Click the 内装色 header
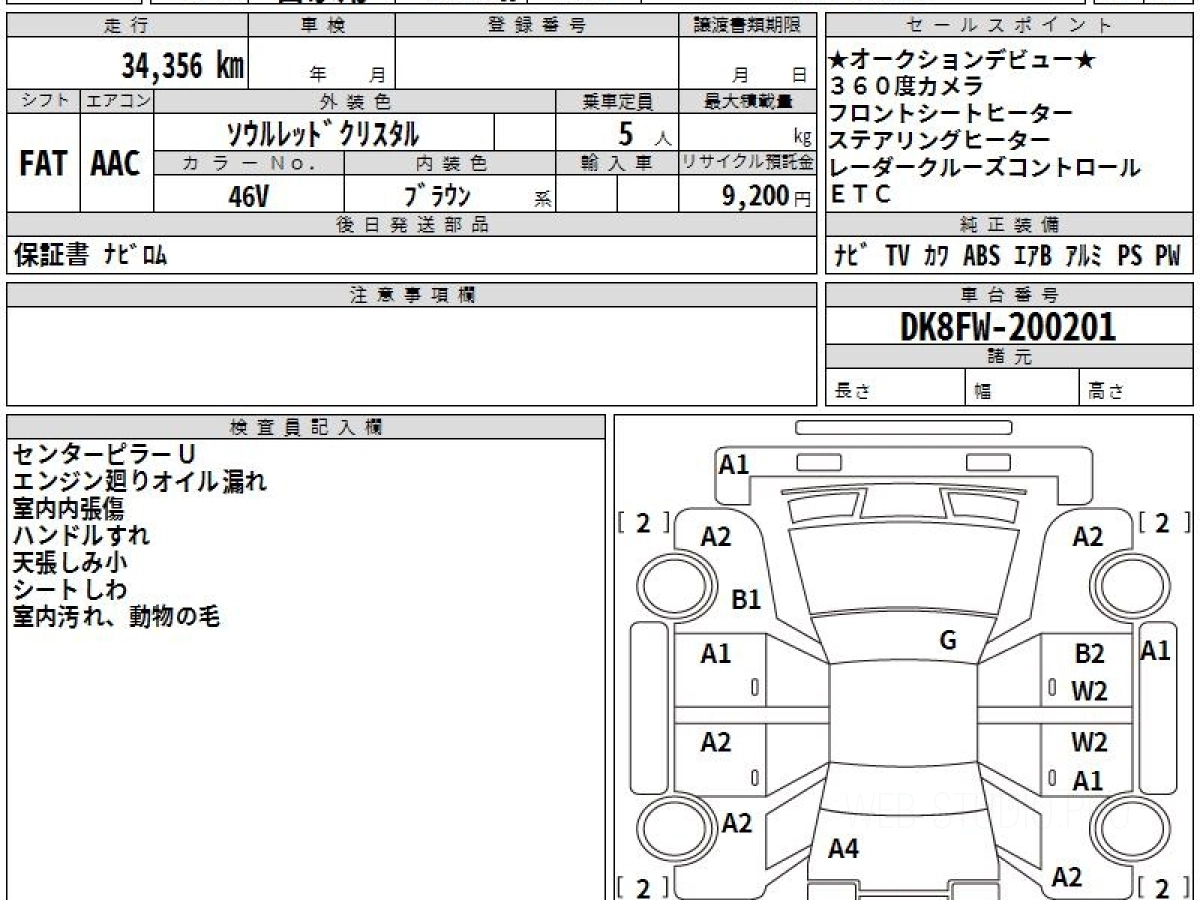The height and width of the screenshot is (900, 1200). point(451,165)
